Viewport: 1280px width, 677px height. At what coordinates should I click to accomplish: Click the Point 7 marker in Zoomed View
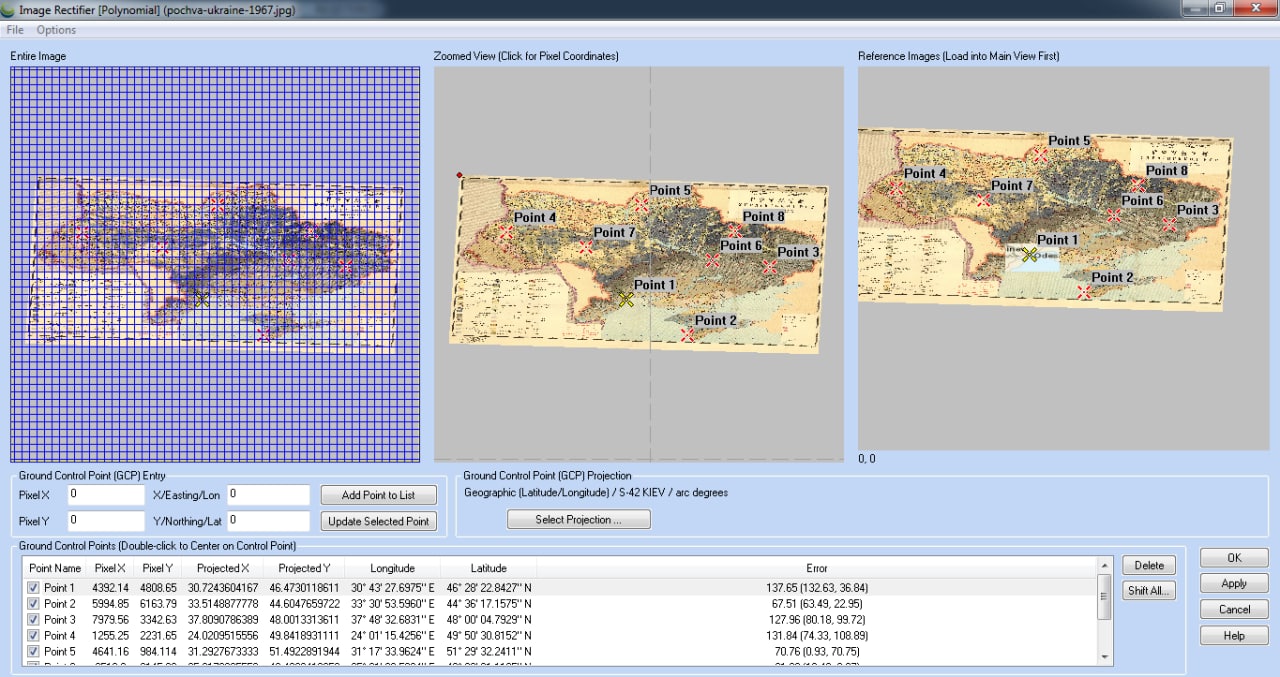(x=585, y=246)
